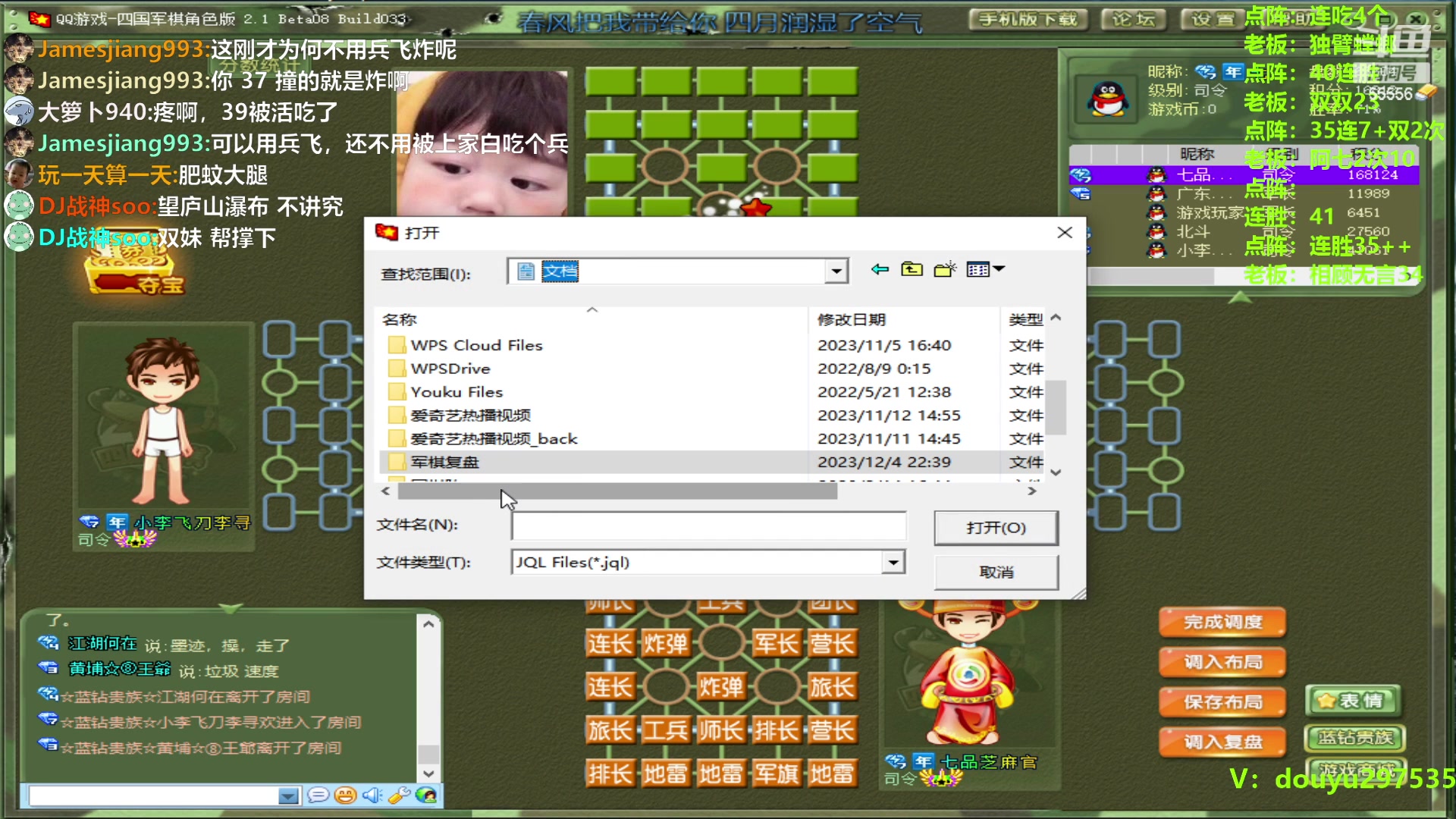The height and width of the screenshot is (819, 1456).
Task: Click chat log scroll-up arrow
Action: [428, 624]
